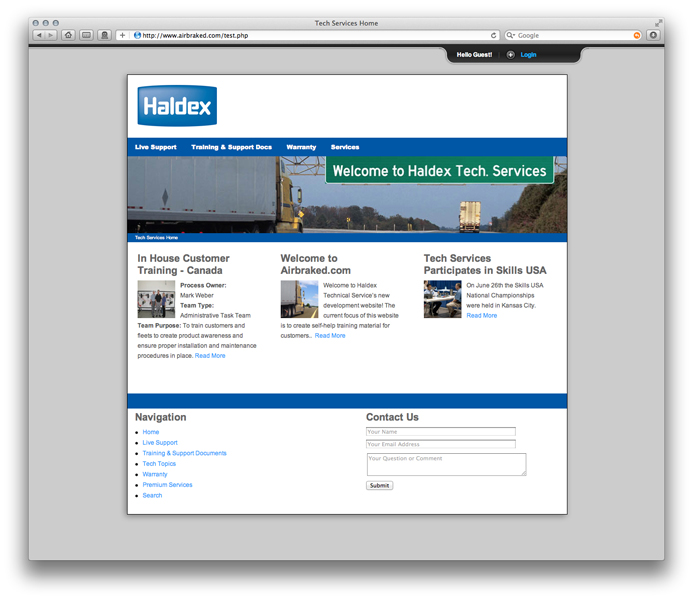Viewport: 693px width, 600px height.
Task: Read More about Canada customer training
Action: click(x=210, y=356)
